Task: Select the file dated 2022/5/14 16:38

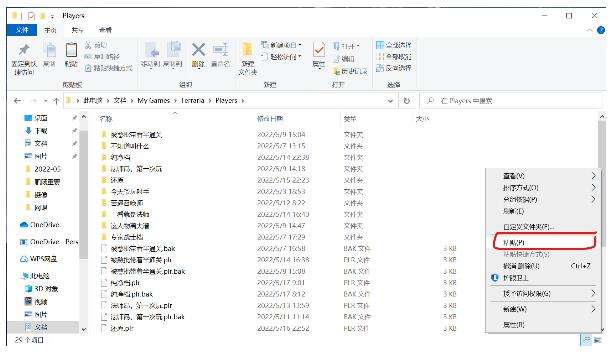Action: [278, 260]
